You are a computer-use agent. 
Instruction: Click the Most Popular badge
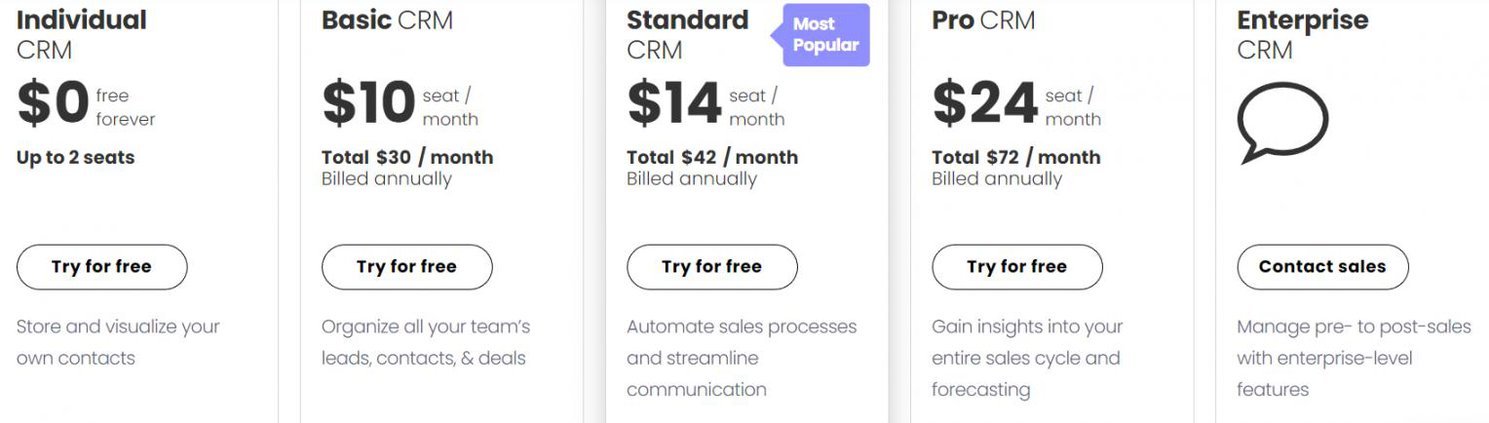(825, 35)
